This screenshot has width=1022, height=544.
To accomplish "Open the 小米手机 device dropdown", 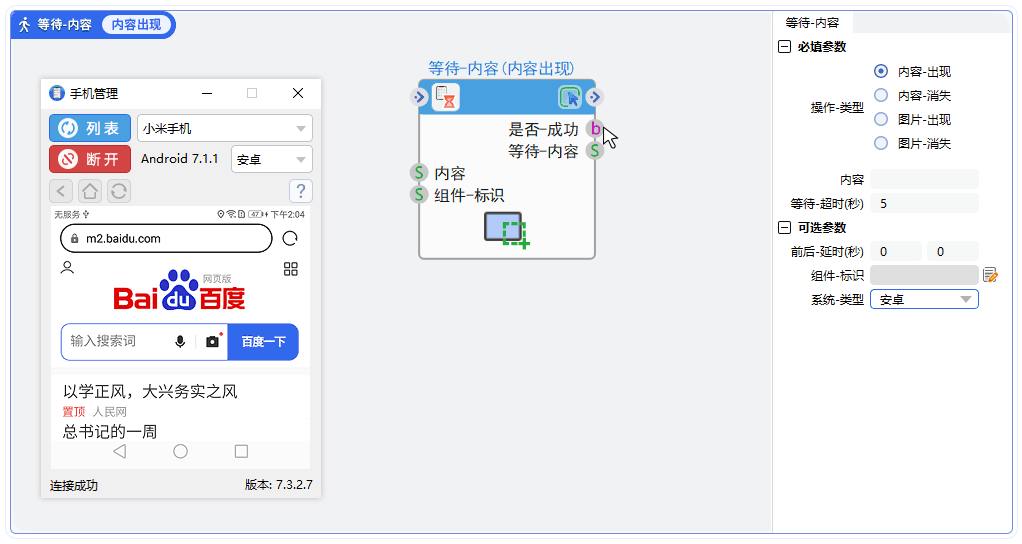I will pyautogui.click(x=225, y=128).
